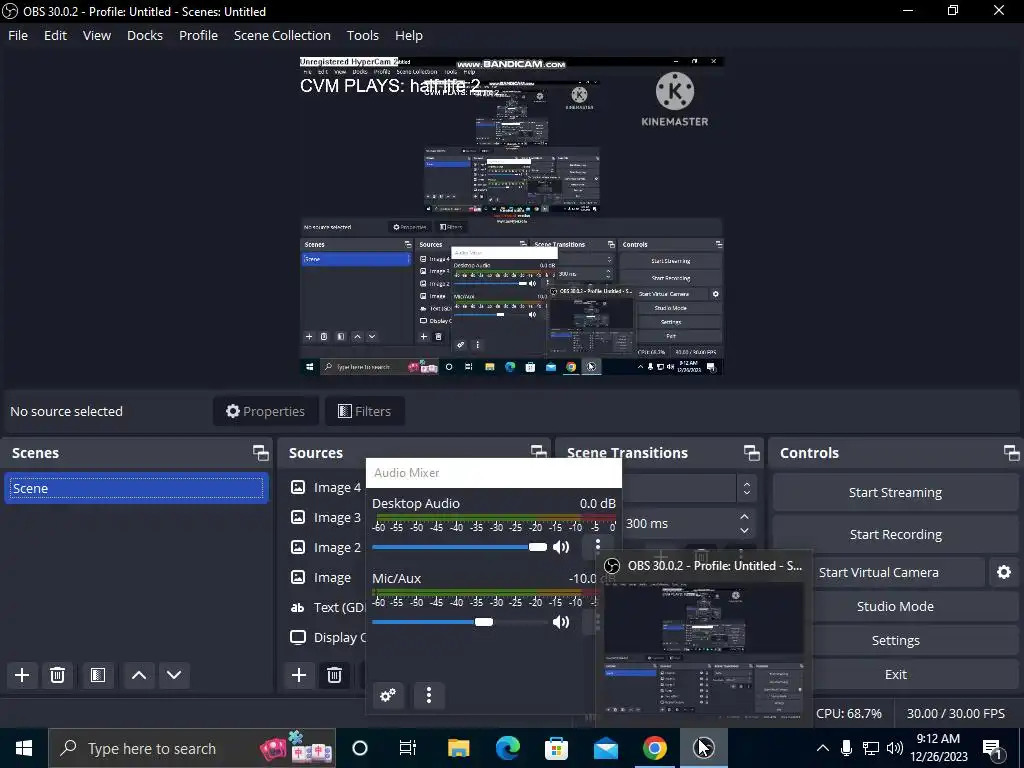The width and height of the screenshot is (1024, 768).
Task: Open File Explorer from the taskbar
Action: (458, 748)
